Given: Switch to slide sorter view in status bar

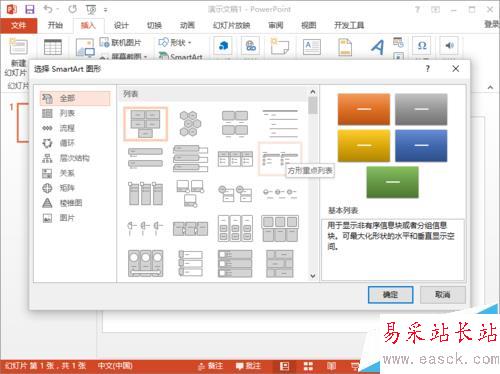Looking at the screenshot, I should pos(308,366).
